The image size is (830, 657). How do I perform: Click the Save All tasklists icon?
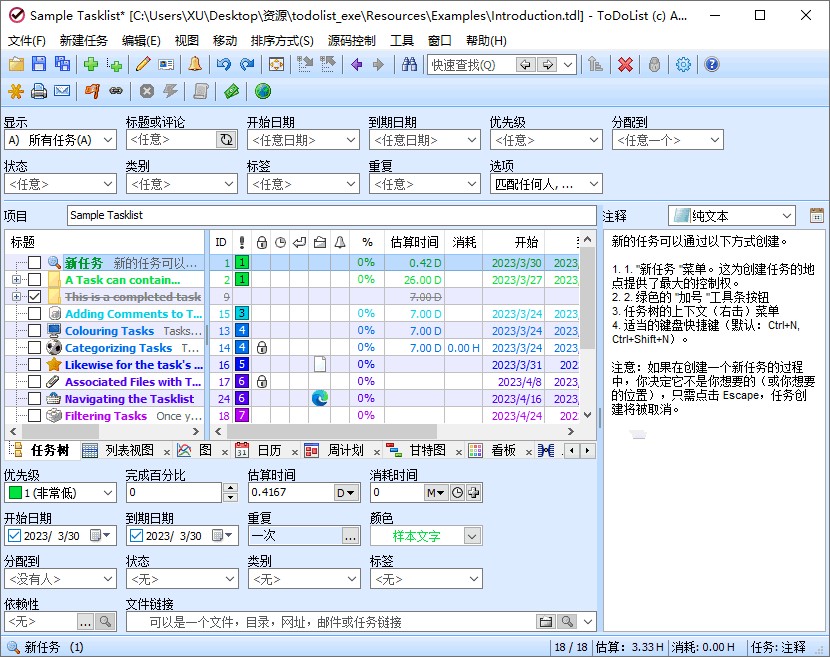(x=62, y=65)
